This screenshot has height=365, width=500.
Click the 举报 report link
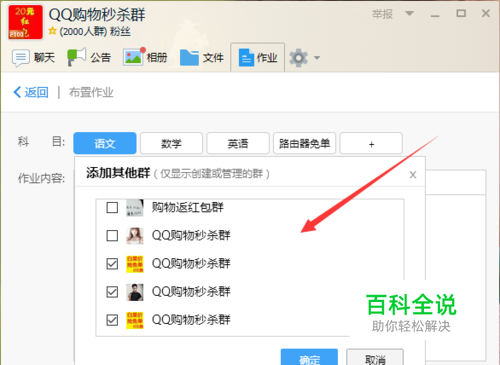click(x=382, y=14)
